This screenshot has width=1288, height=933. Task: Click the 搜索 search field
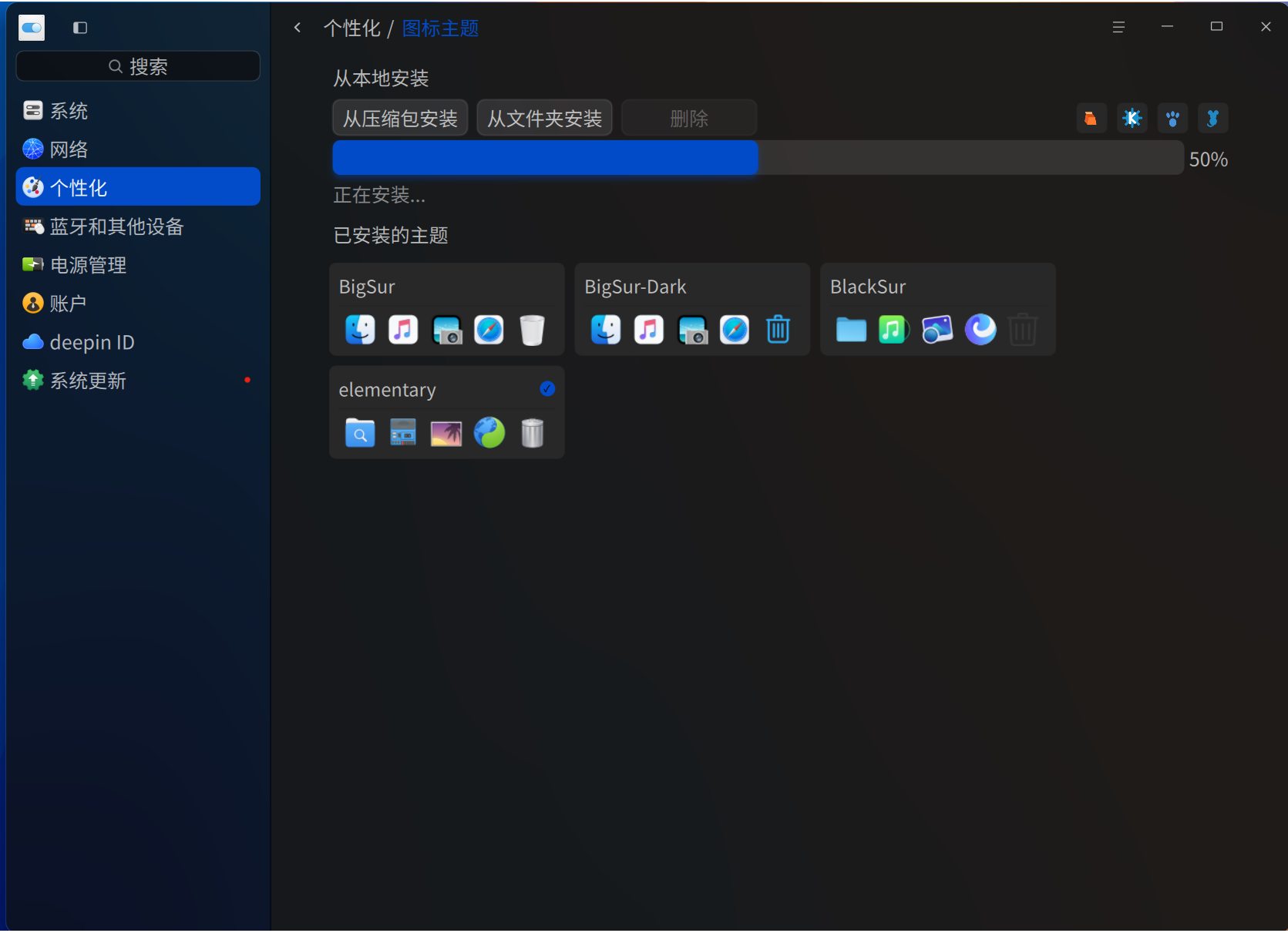(x=138, y=66)
